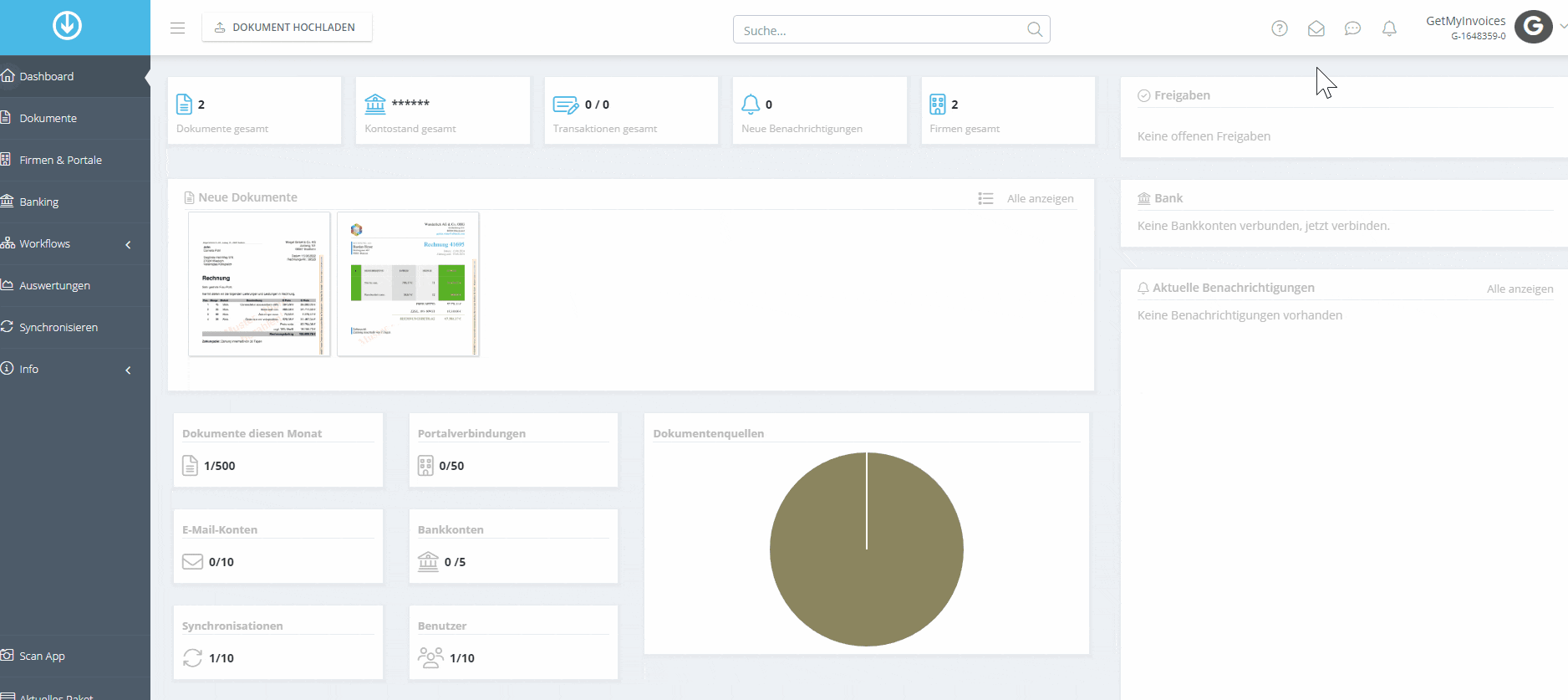
Task: Expand the Workflows submenu chevron
Action: pyautogui.click(x=128, y=244)
